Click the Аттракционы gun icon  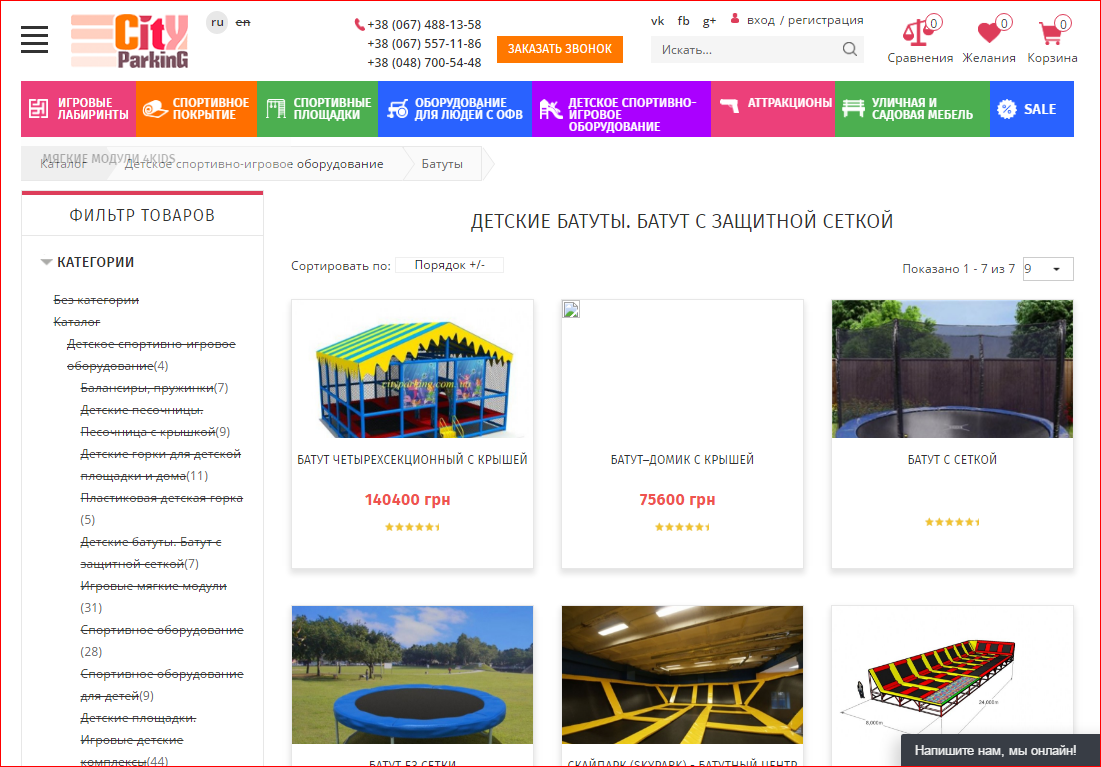click(x=730, y=105)
